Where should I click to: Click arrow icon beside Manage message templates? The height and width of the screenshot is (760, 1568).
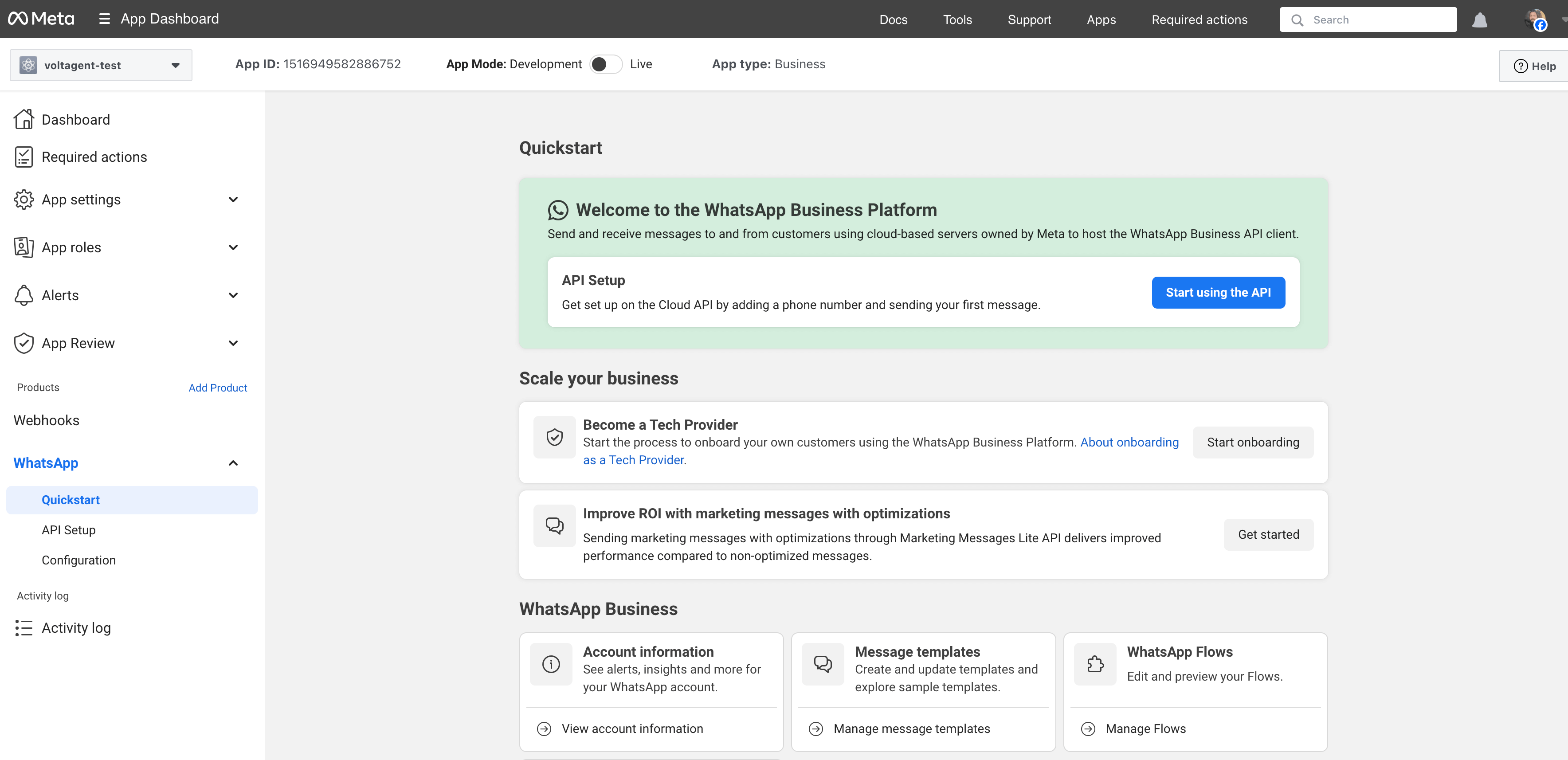click(x=816, y=729)
